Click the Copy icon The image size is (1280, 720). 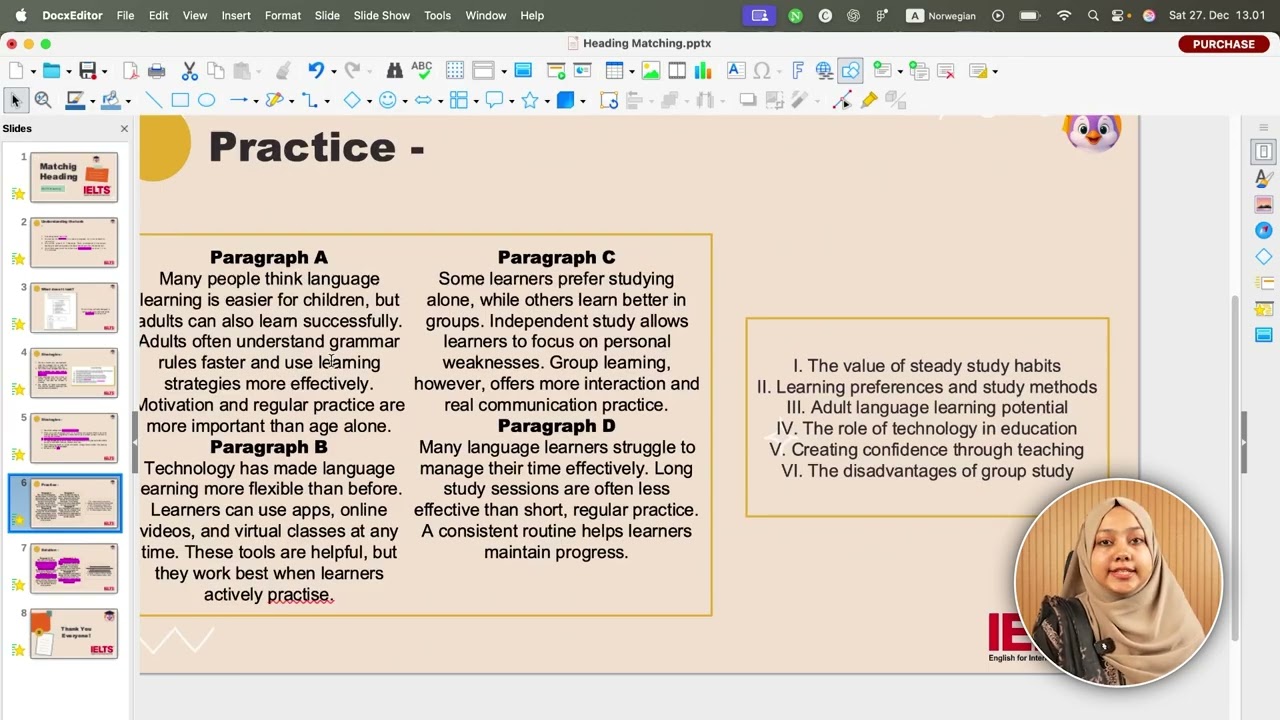215,71
